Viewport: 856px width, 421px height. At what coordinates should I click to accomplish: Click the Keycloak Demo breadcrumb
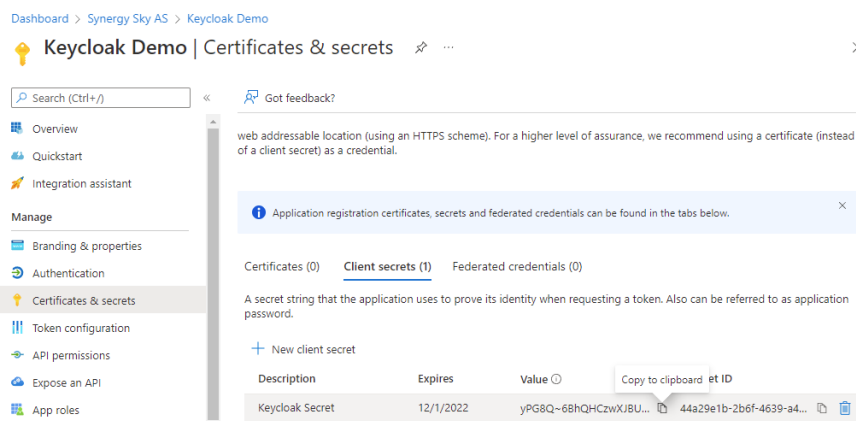228,19
